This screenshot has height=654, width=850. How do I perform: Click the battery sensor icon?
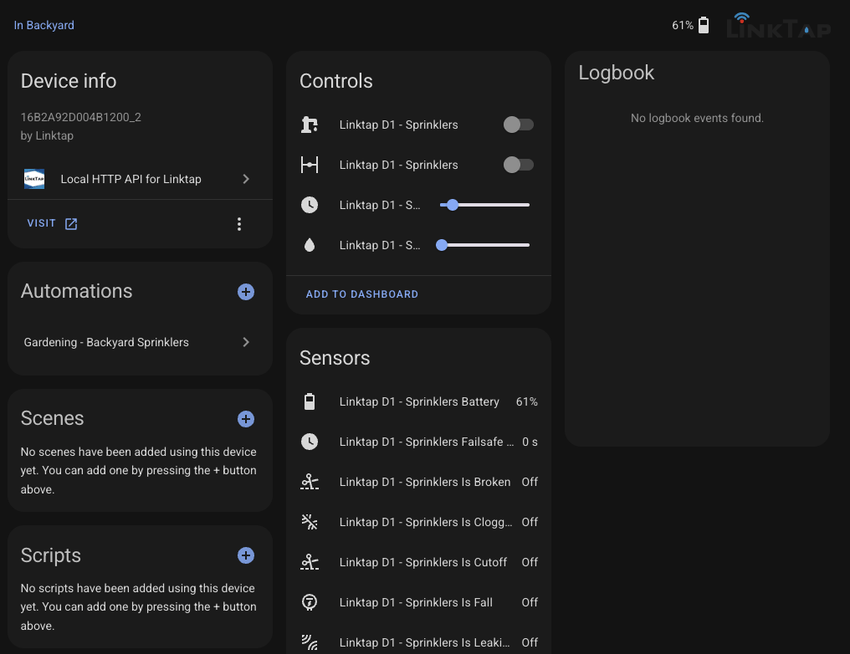coord(310,402)
